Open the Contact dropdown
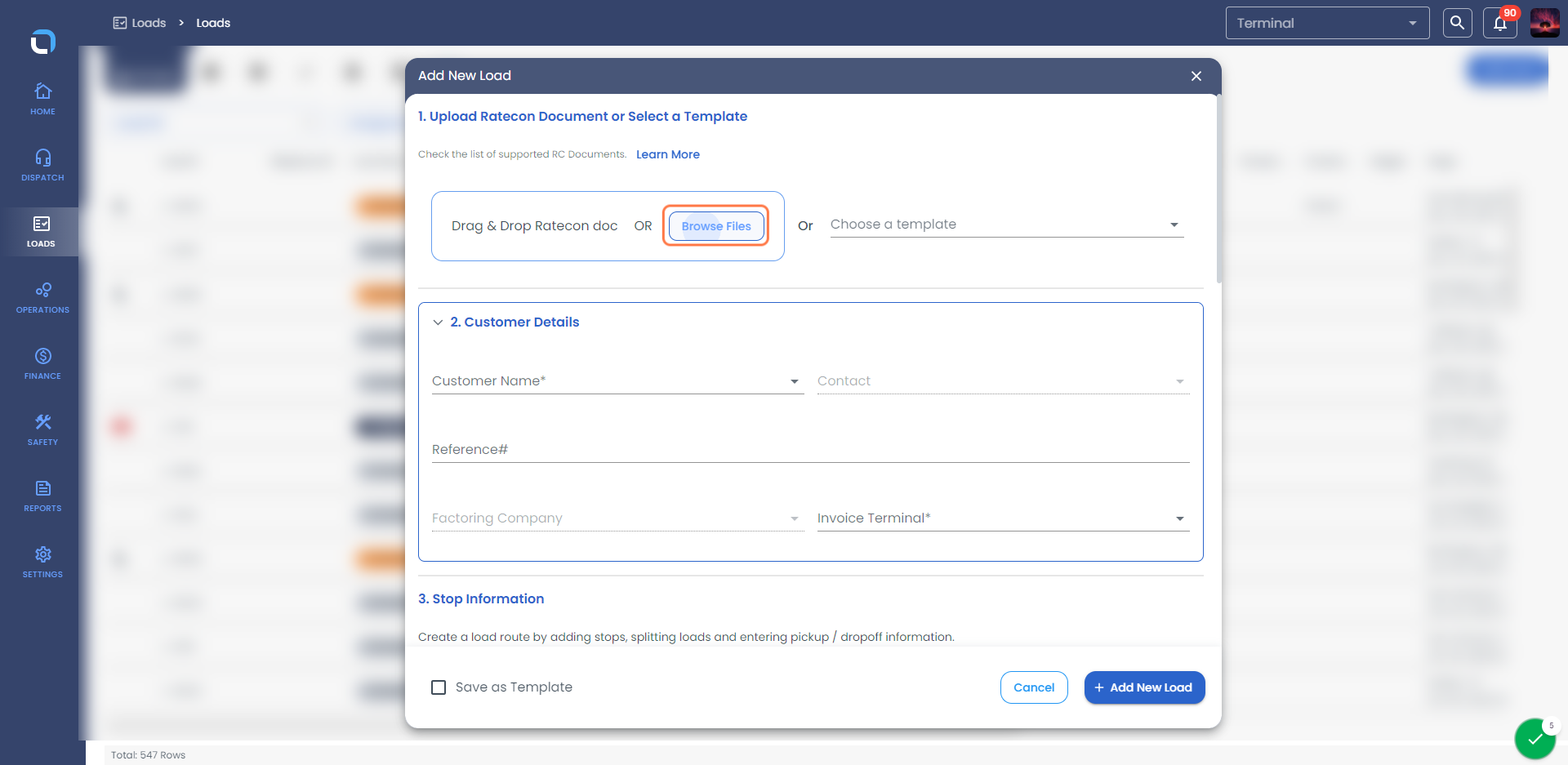This screenshot has height=765, width=1568. [x=1003, y=381]
